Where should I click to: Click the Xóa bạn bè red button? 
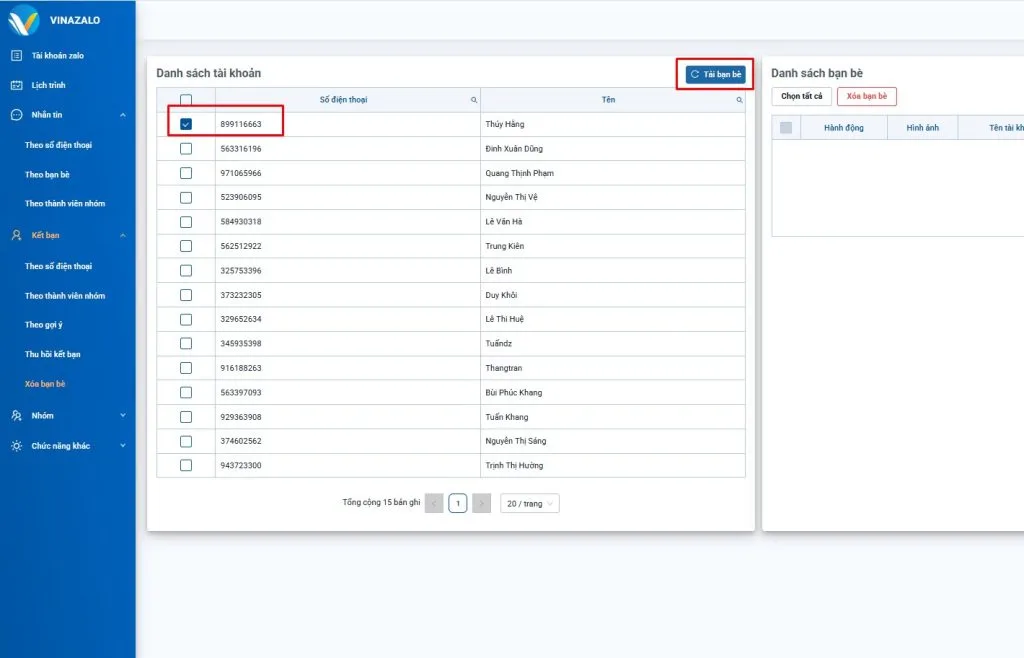point(866,96)
